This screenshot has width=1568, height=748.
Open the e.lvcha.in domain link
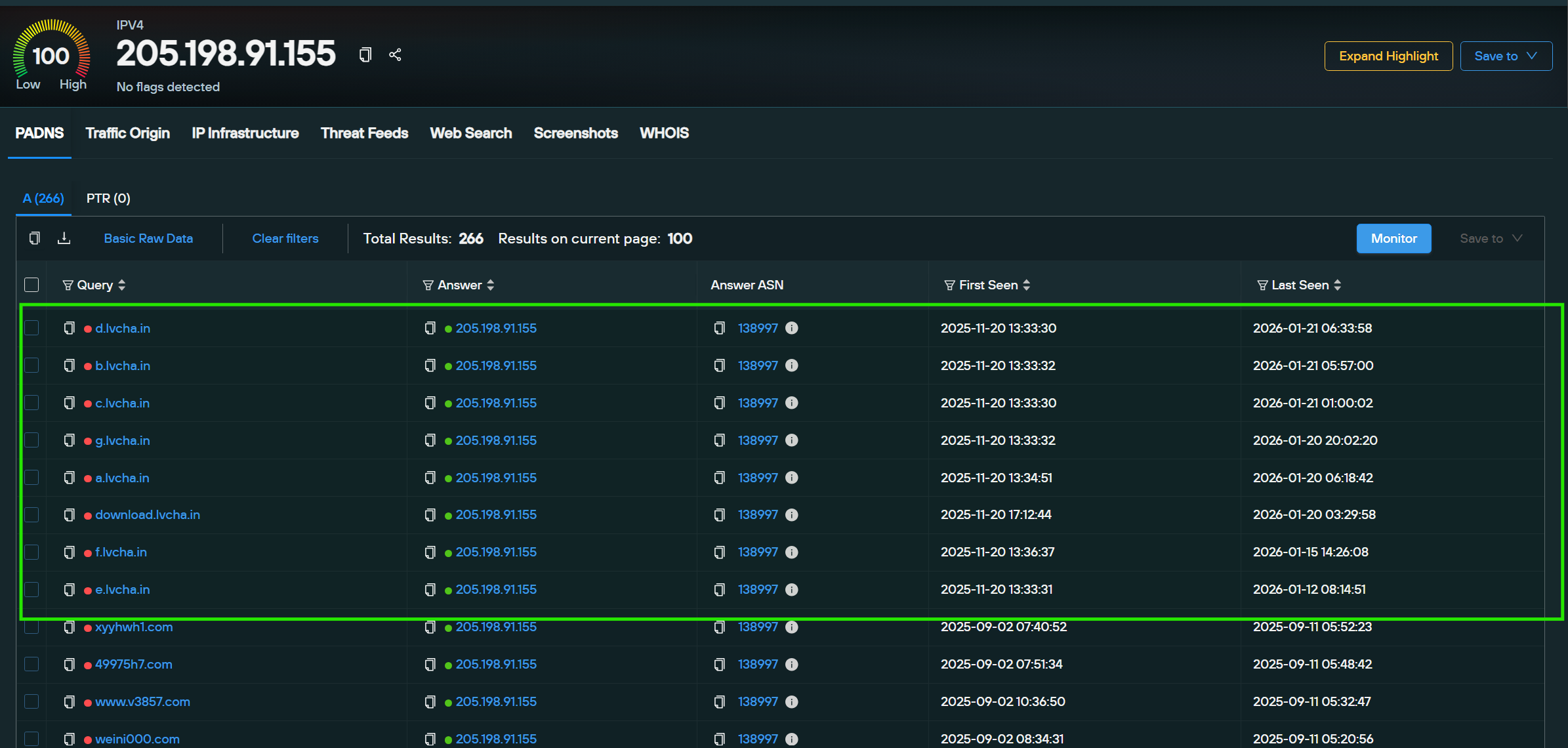tap(122, 589)
